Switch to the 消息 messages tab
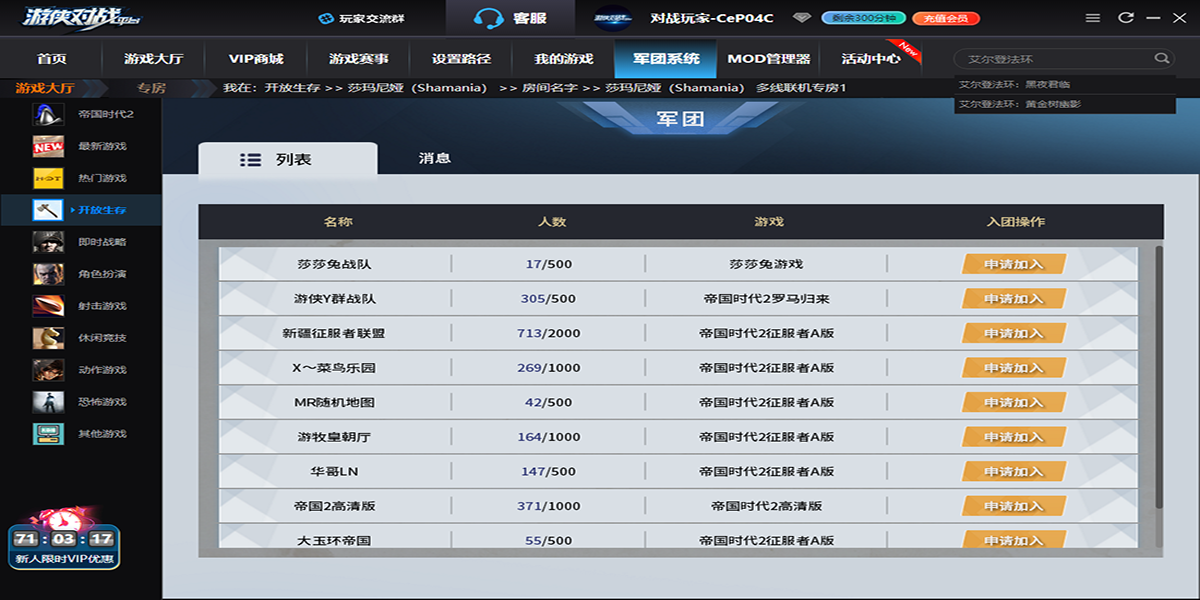The width and height of the screenshot is (1200, 600). (x=435, y=158)
